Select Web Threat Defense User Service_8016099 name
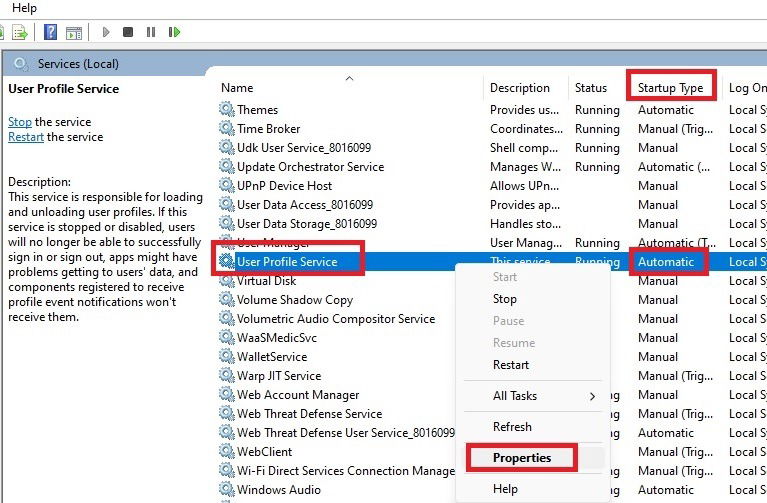This screenshot has height=503, width=767. coord(346,433)
